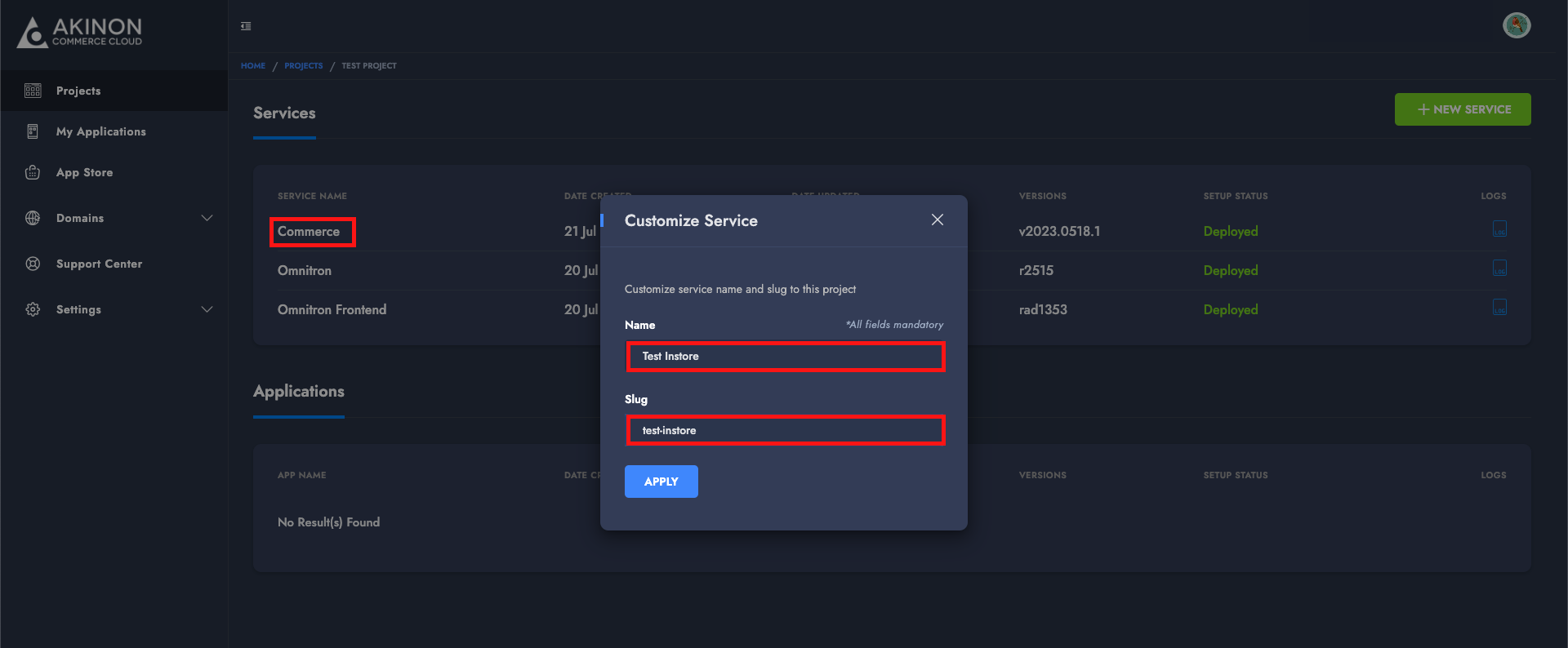The image size is (1568, 648).
Task: Collapse sidebar using the menu toggle icon
Action: pos(246,26)
